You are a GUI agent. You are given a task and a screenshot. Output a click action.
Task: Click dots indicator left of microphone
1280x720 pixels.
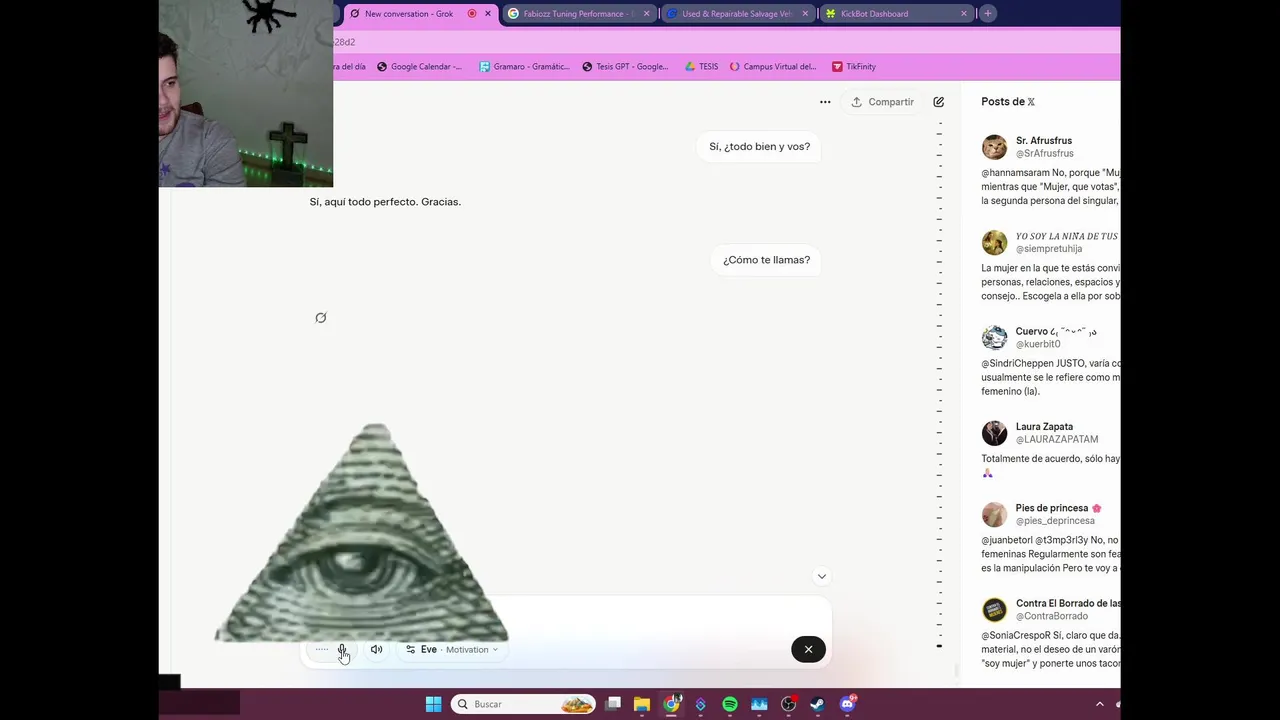(x=321, y=649)
